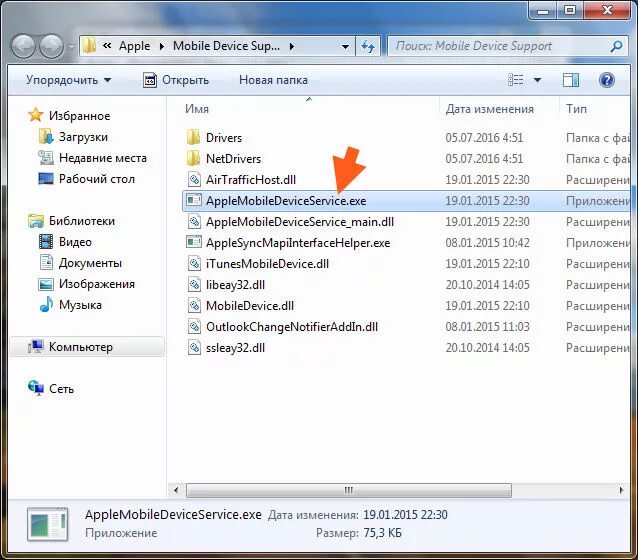This screenshot has height=560, width=638.
Task: Select AppleMobileDeviceService.exe file icon
Action: [x=194, y=200]
